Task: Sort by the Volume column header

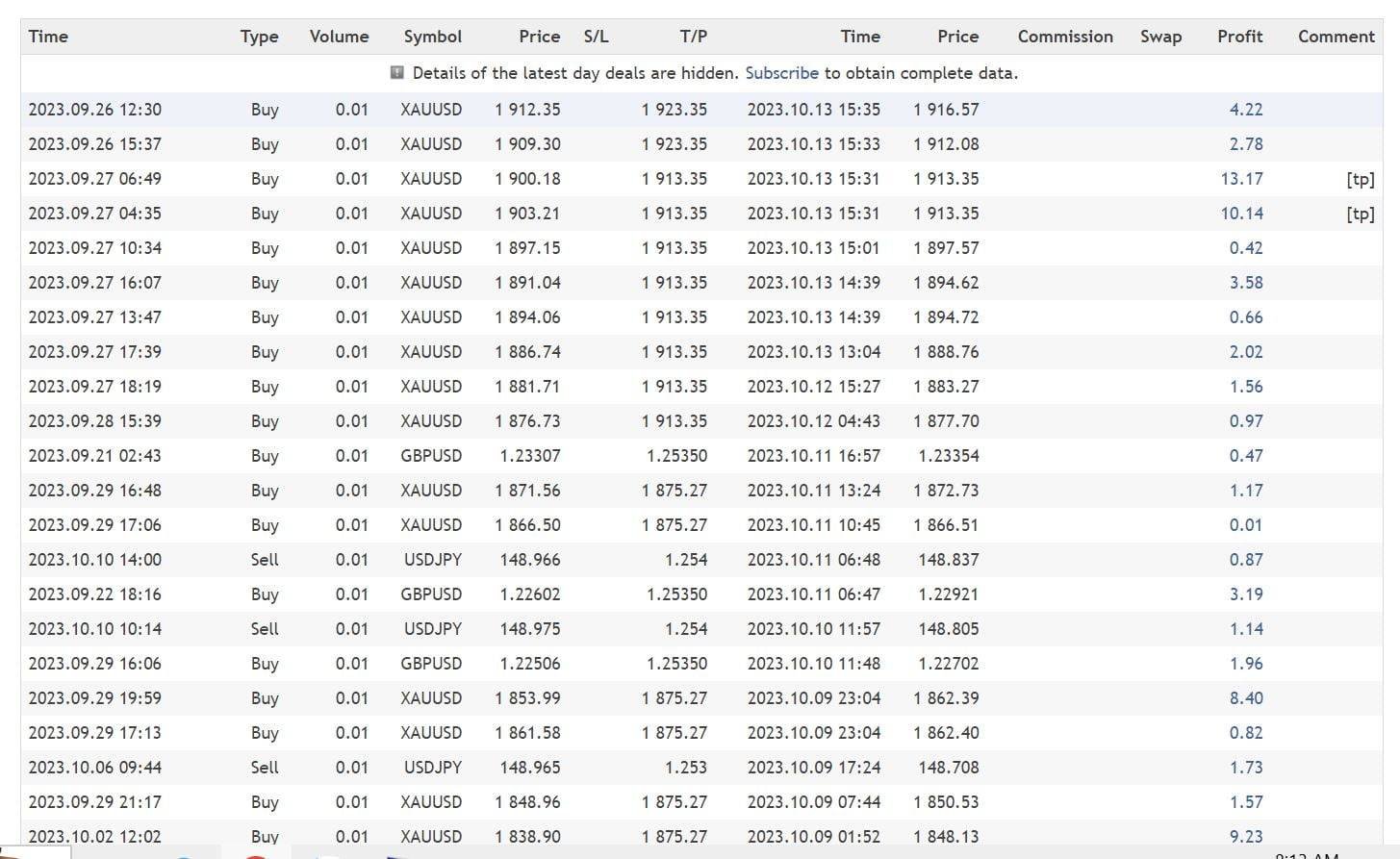Action: coord(339,37)
